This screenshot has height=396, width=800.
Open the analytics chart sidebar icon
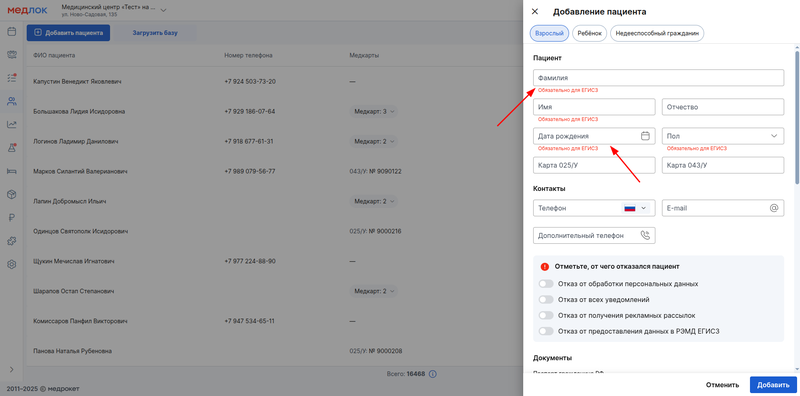pos(12,124)
